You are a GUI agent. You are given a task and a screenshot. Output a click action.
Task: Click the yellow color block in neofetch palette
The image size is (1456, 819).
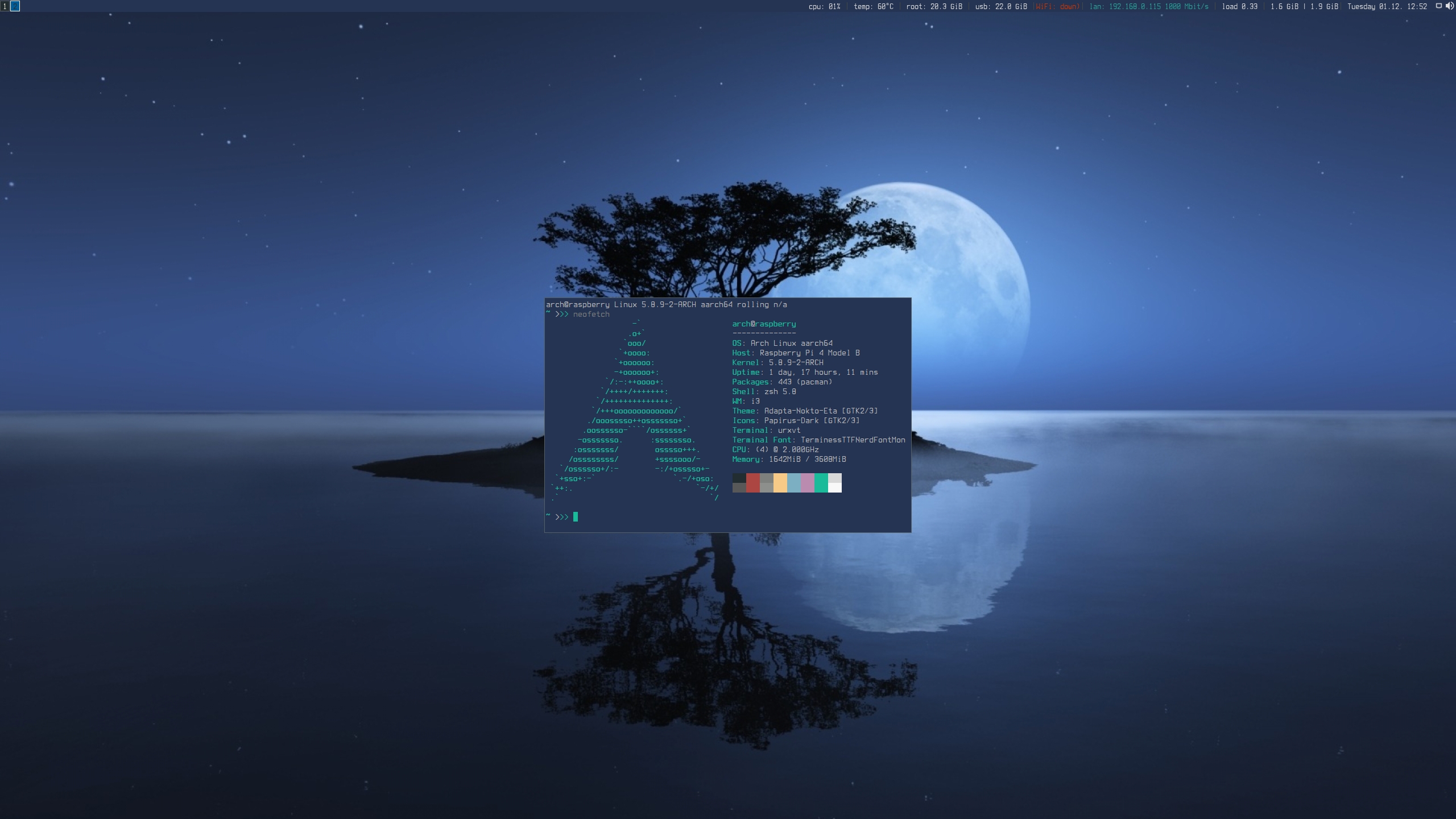point(780,483)
